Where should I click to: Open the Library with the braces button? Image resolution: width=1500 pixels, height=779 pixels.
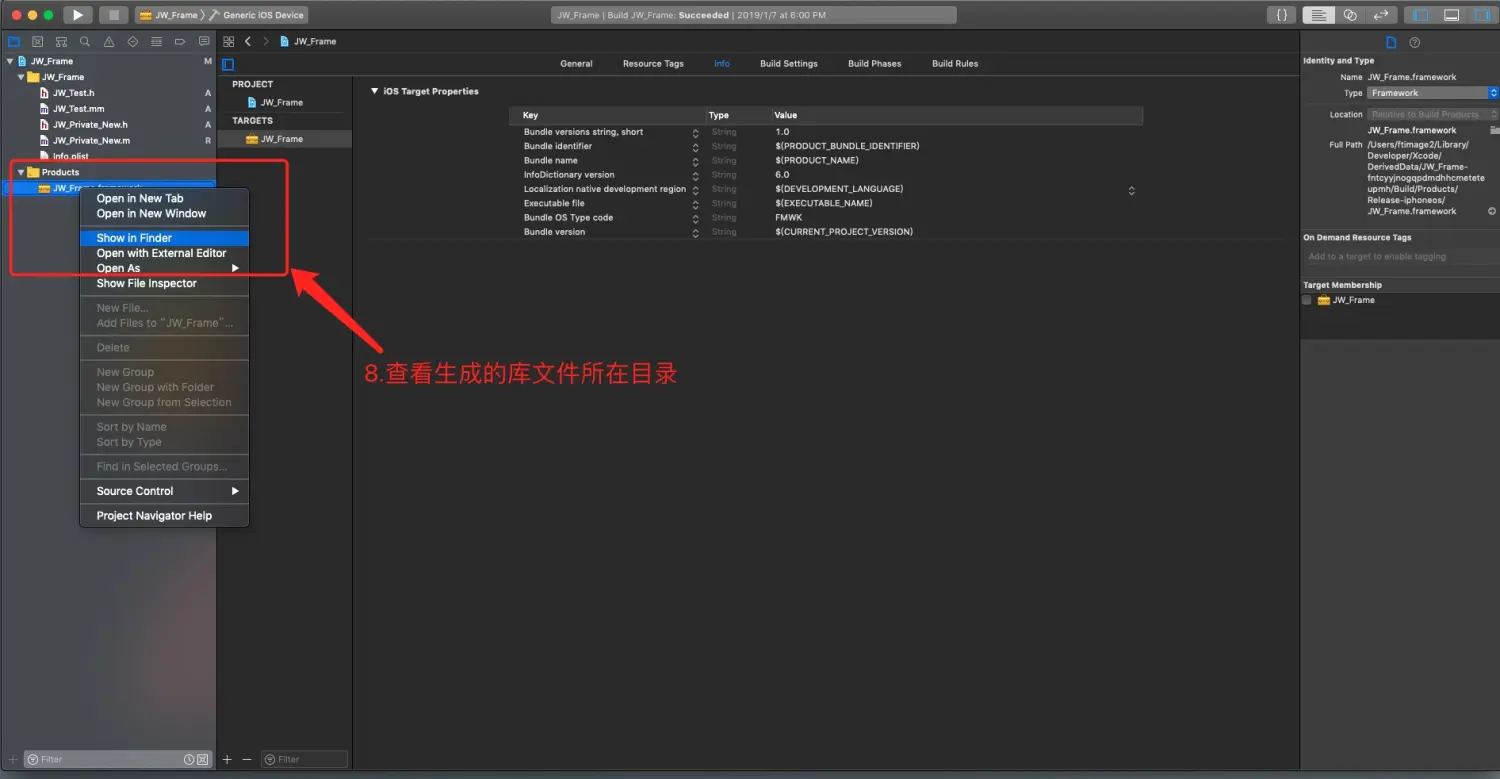pos(1281,15)
